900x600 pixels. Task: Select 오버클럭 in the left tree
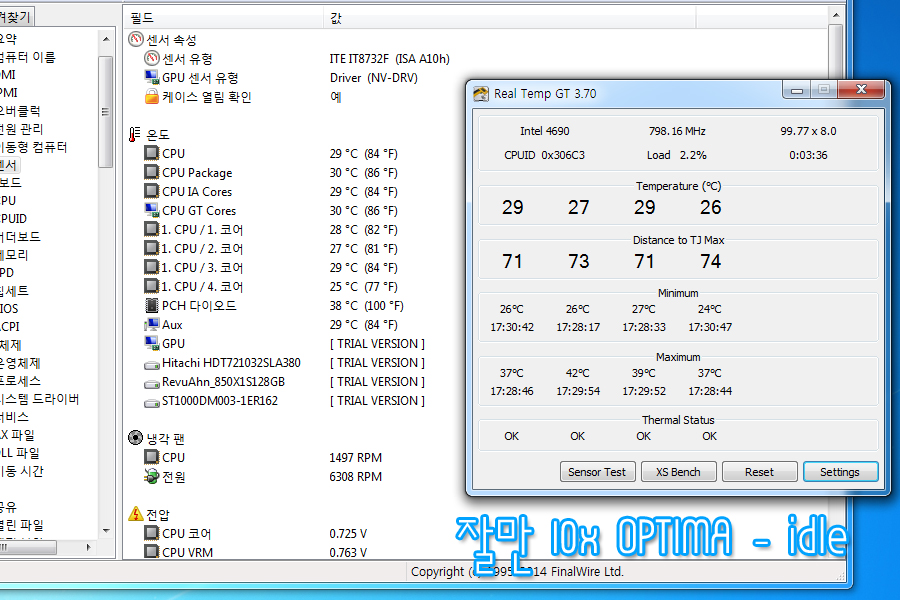coord(20,111)
